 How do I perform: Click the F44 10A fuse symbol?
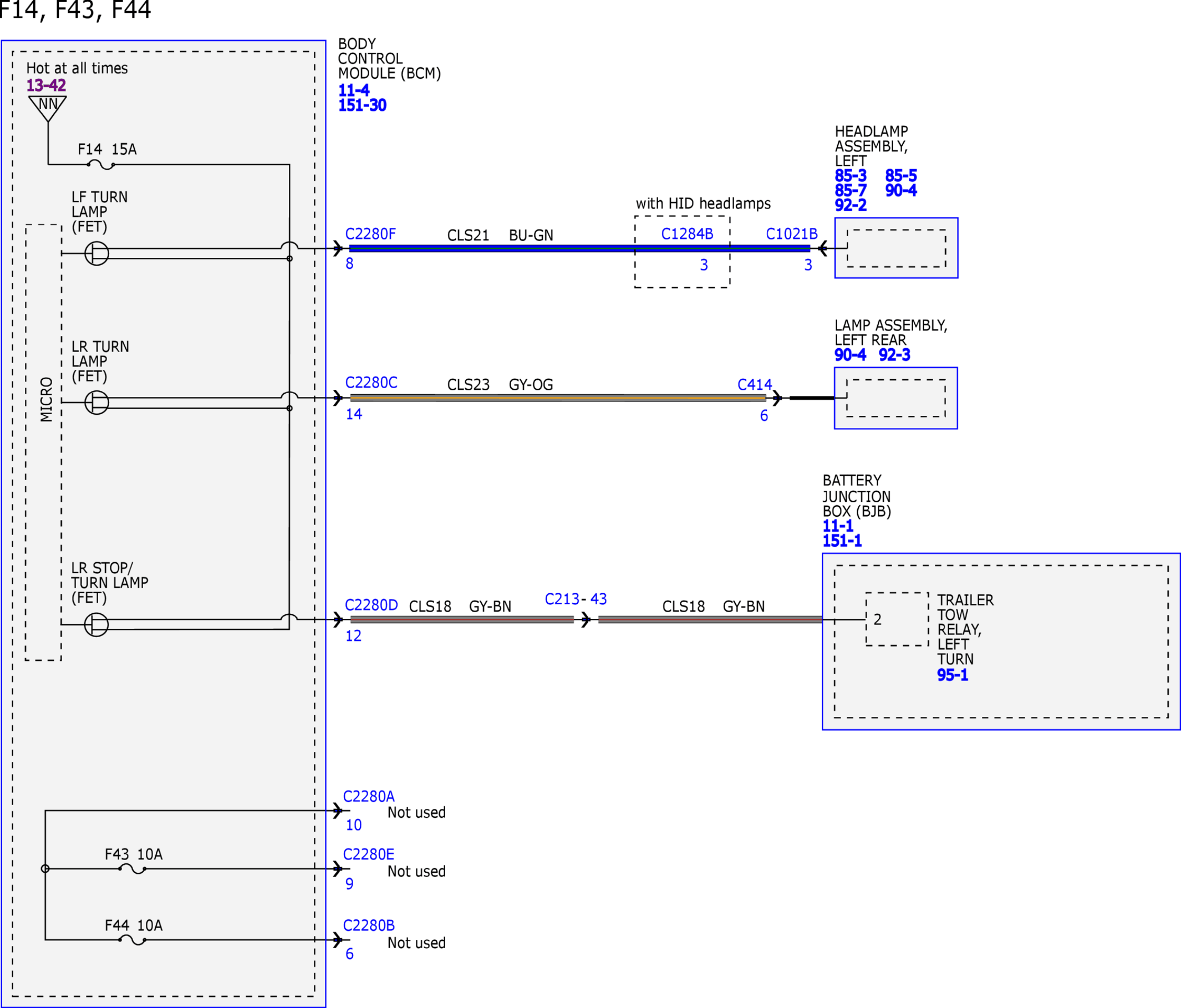132,940
